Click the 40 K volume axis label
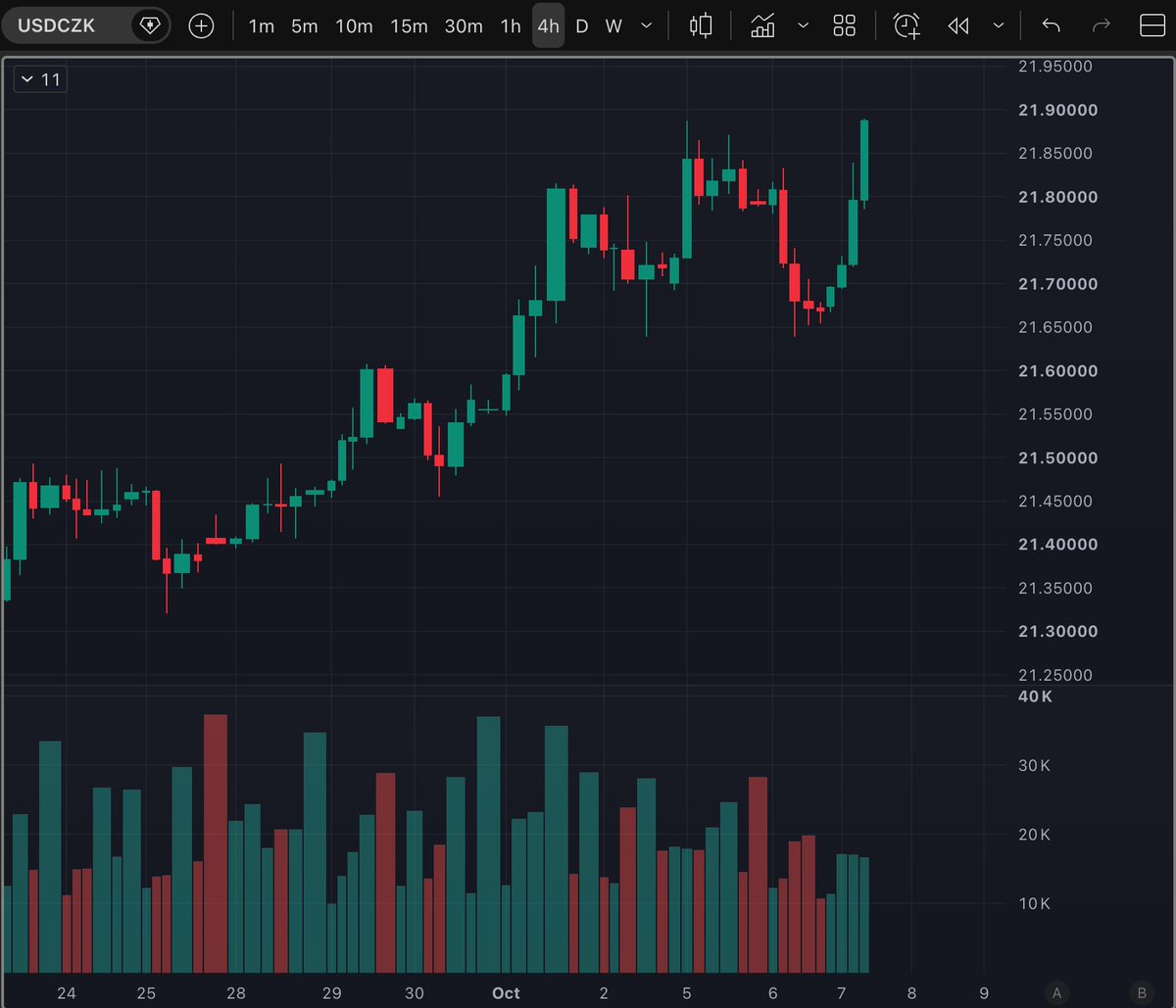 pos(1036,696)
